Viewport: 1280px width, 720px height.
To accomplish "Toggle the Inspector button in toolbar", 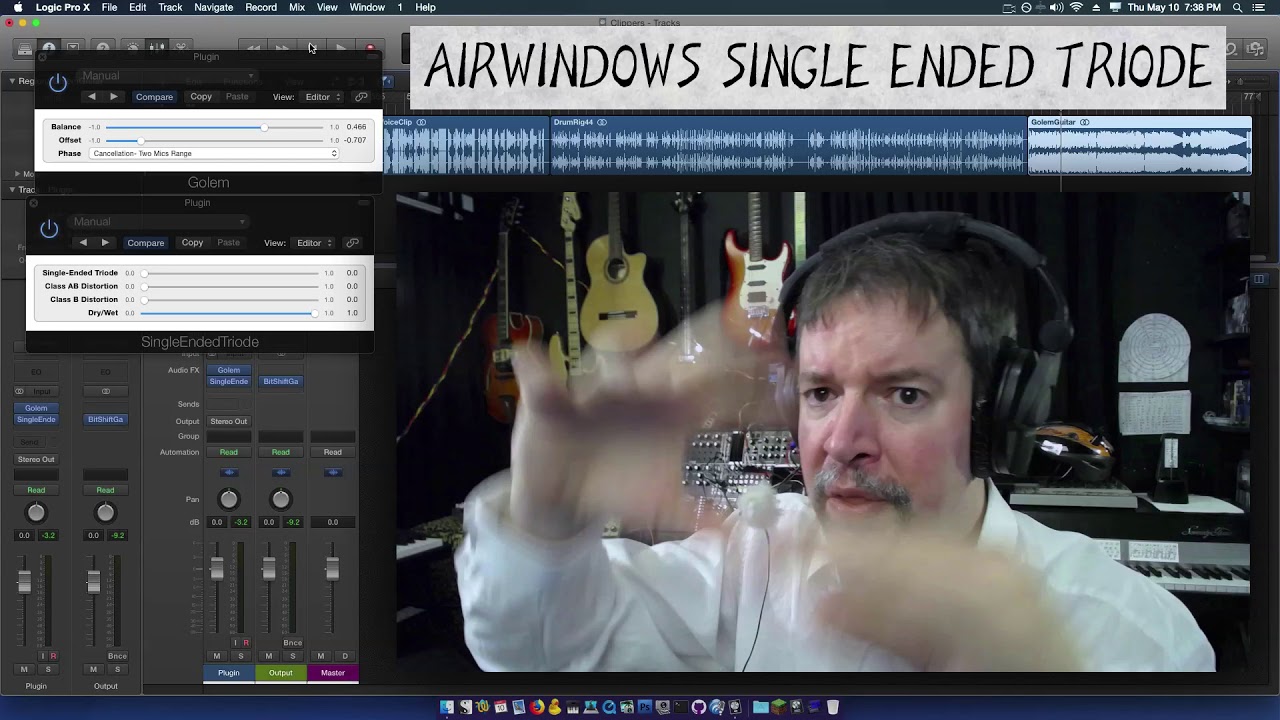I will click(48, 48).
